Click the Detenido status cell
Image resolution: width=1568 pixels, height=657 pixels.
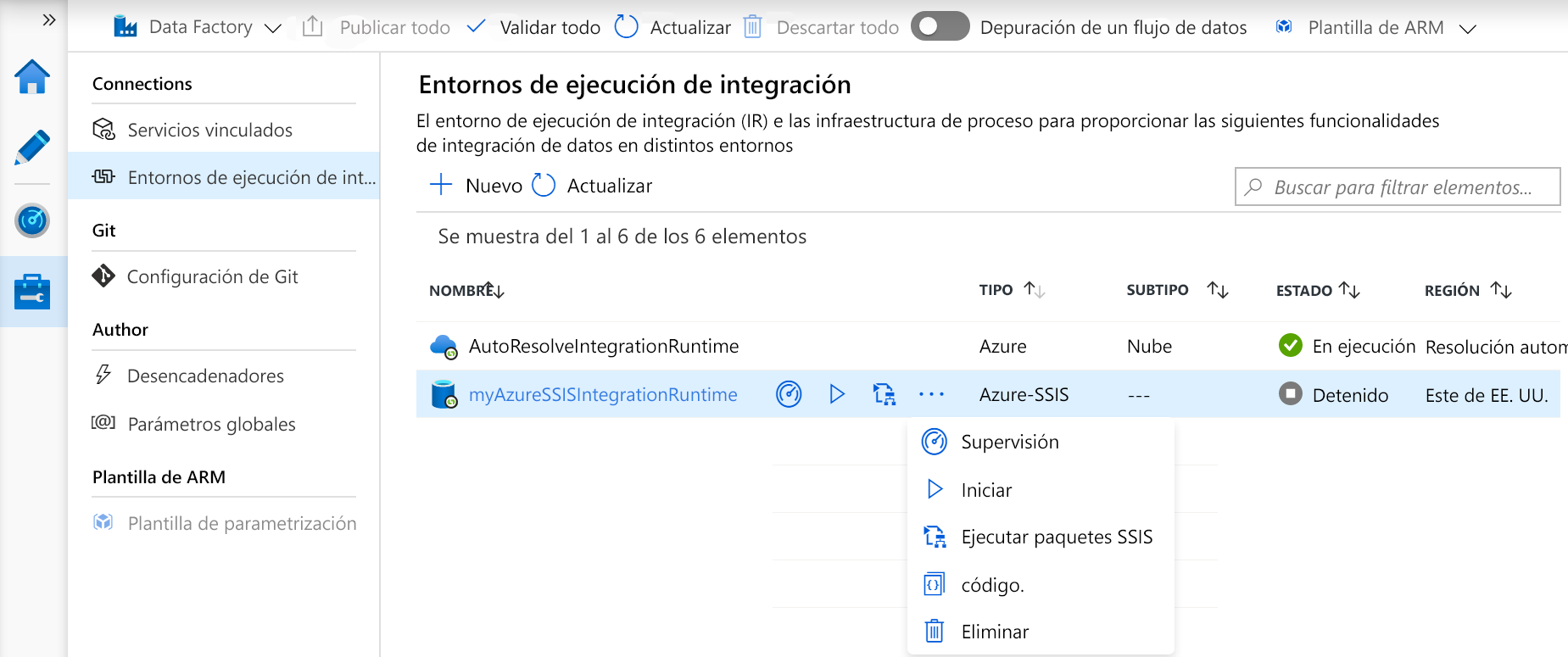(1334, 394)
